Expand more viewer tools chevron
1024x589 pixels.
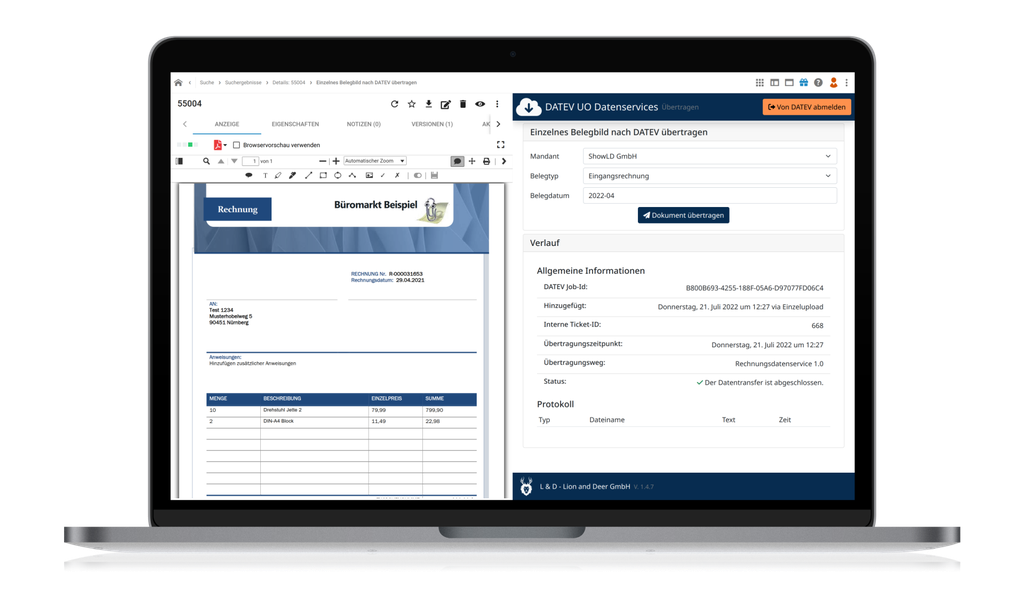[504, 161]
